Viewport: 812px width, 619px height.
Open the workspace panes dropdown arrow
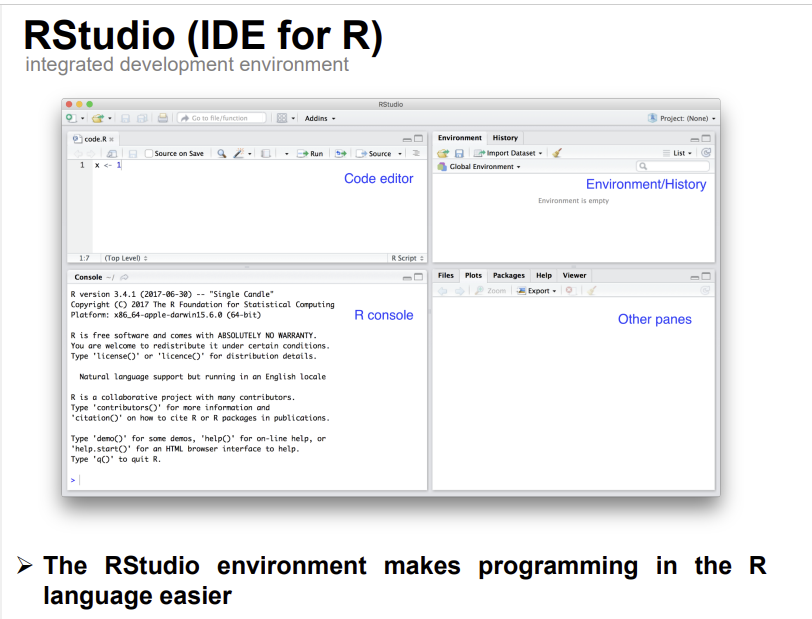pos(293,119)
